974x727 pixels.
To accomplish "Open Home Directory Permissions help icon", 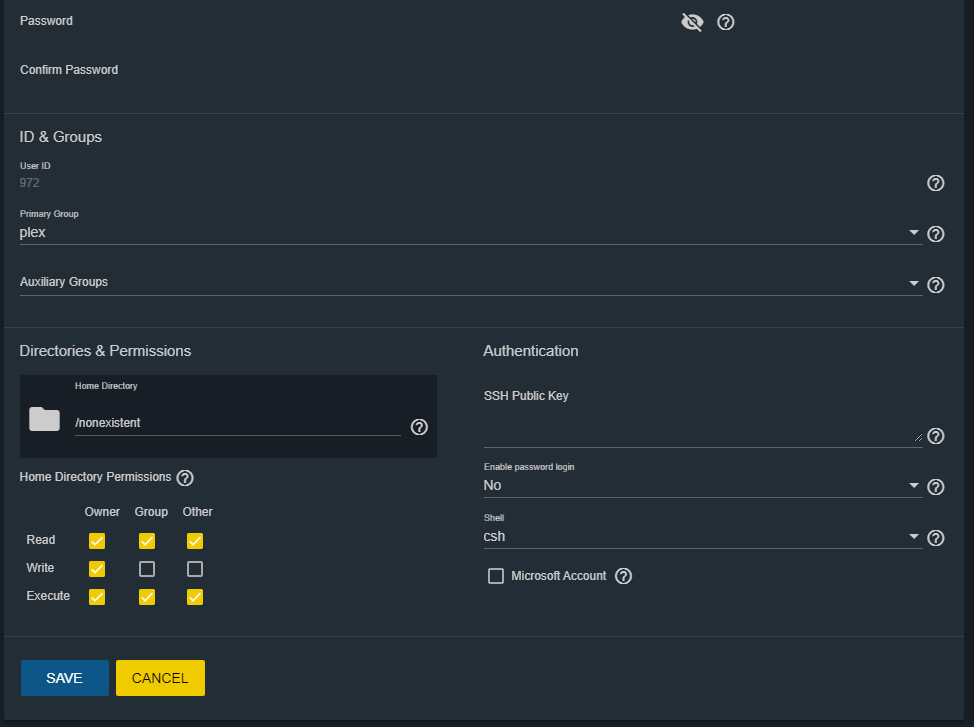I will pyautogui.click(x=185, y=478).
